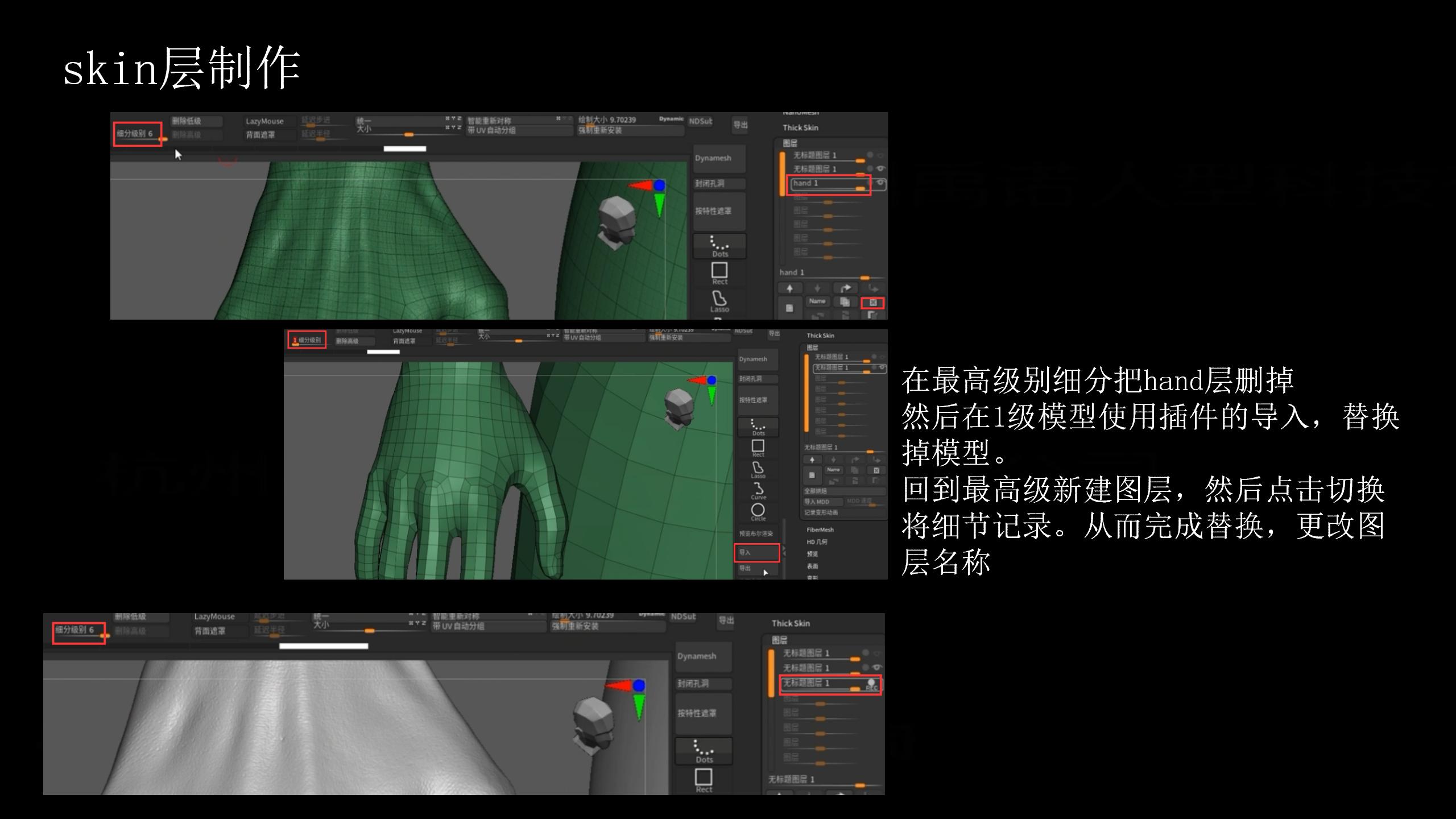Toggle second layer eye in bottom screenshot
1456x819 pixels.
click(877, 668)
